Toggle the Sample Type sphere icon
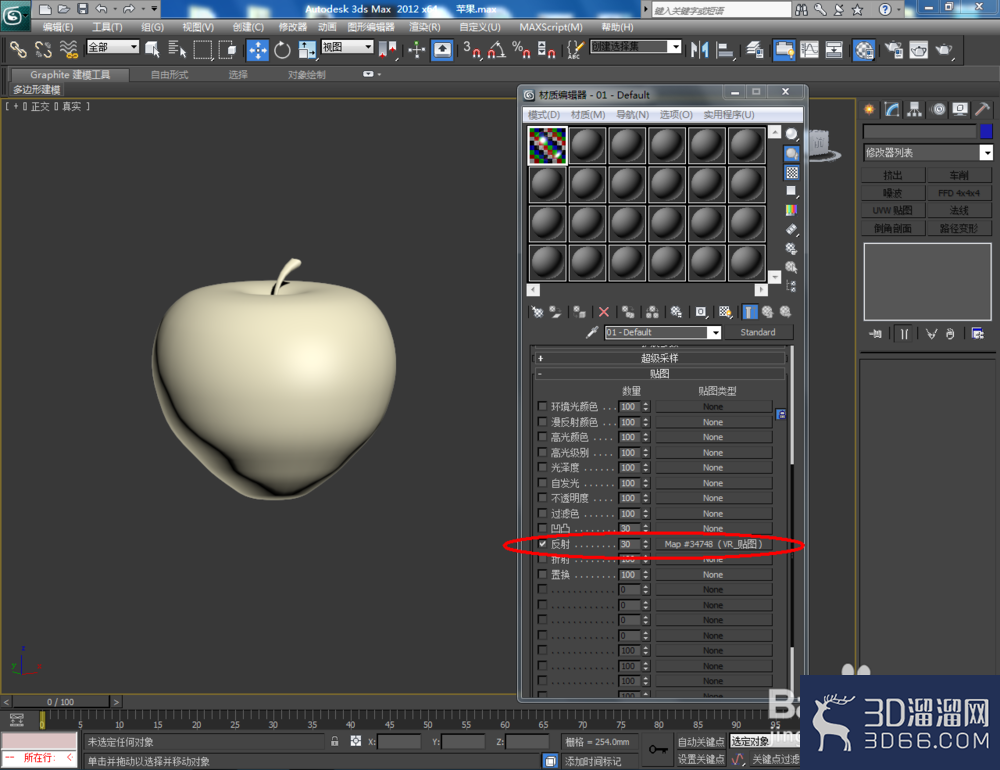Viewport: 1000px width, 770px height. [791, 134]
